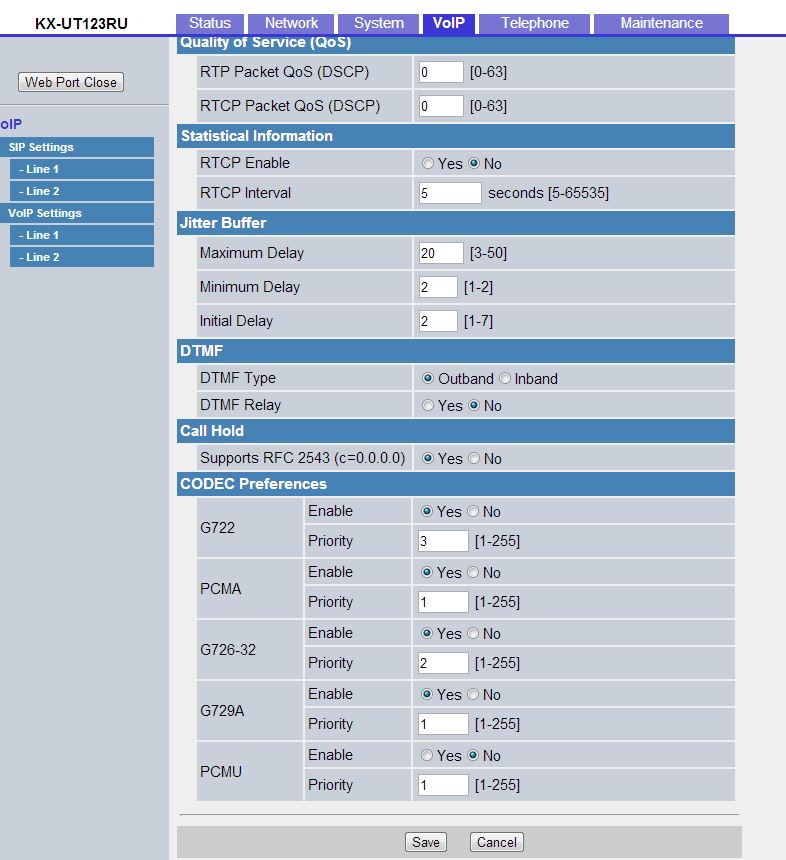Choose No for Supports RFC 2543
This screenshot has width=786, height=860.
(474, 459)
